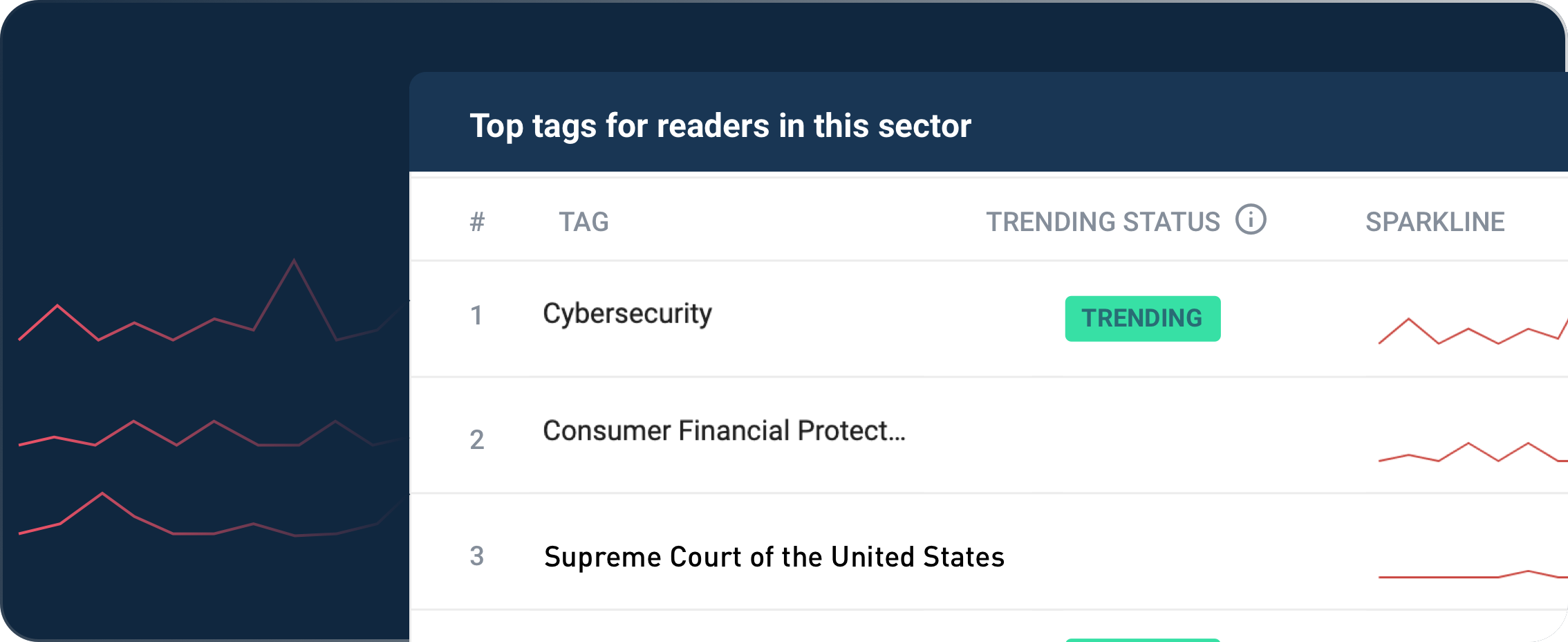Sort by the # column header
The height and width of the screenshot is (642, 1568).
[x=477, y=222]
